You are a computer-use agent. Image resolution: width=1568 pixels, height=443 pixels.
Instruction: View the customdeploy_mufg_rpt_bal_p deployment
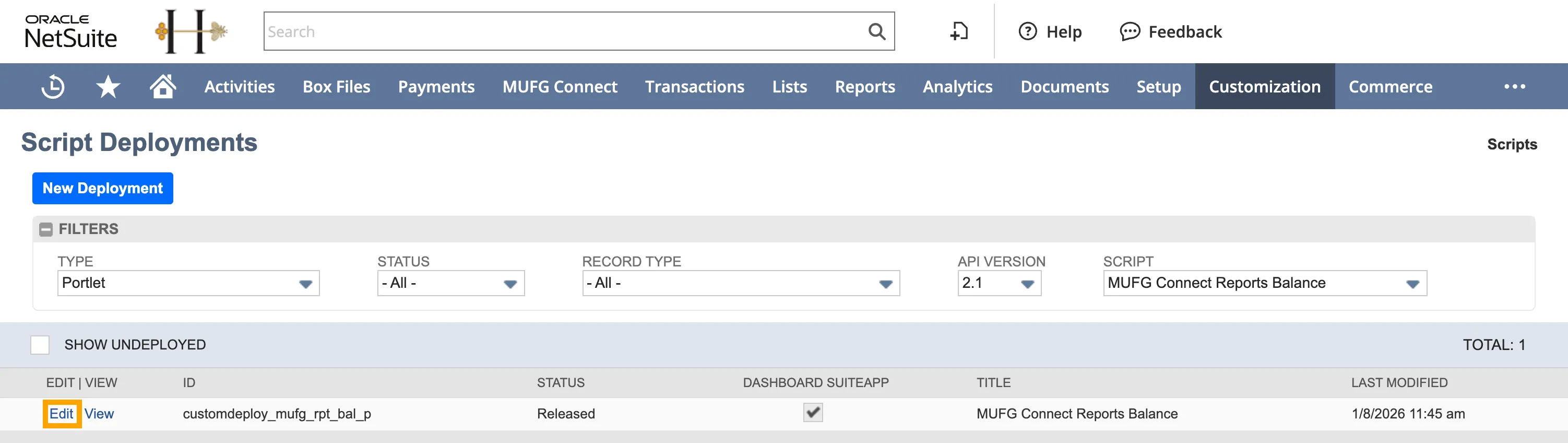pyautogui.click(x=99, y=414)
